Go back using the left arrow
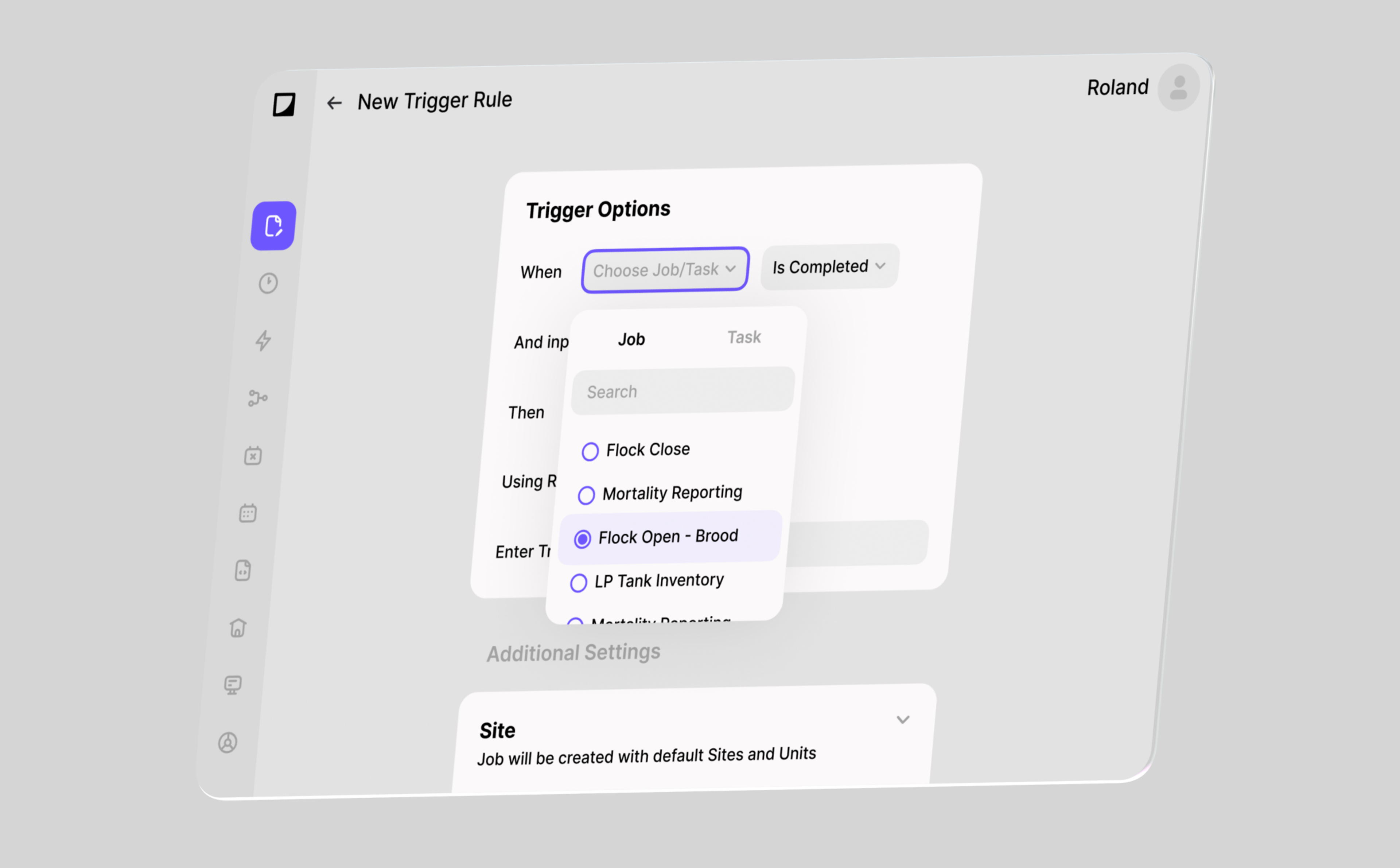Image resolution: width=1400 pixels, height=868 pixels. pos(334,103)
